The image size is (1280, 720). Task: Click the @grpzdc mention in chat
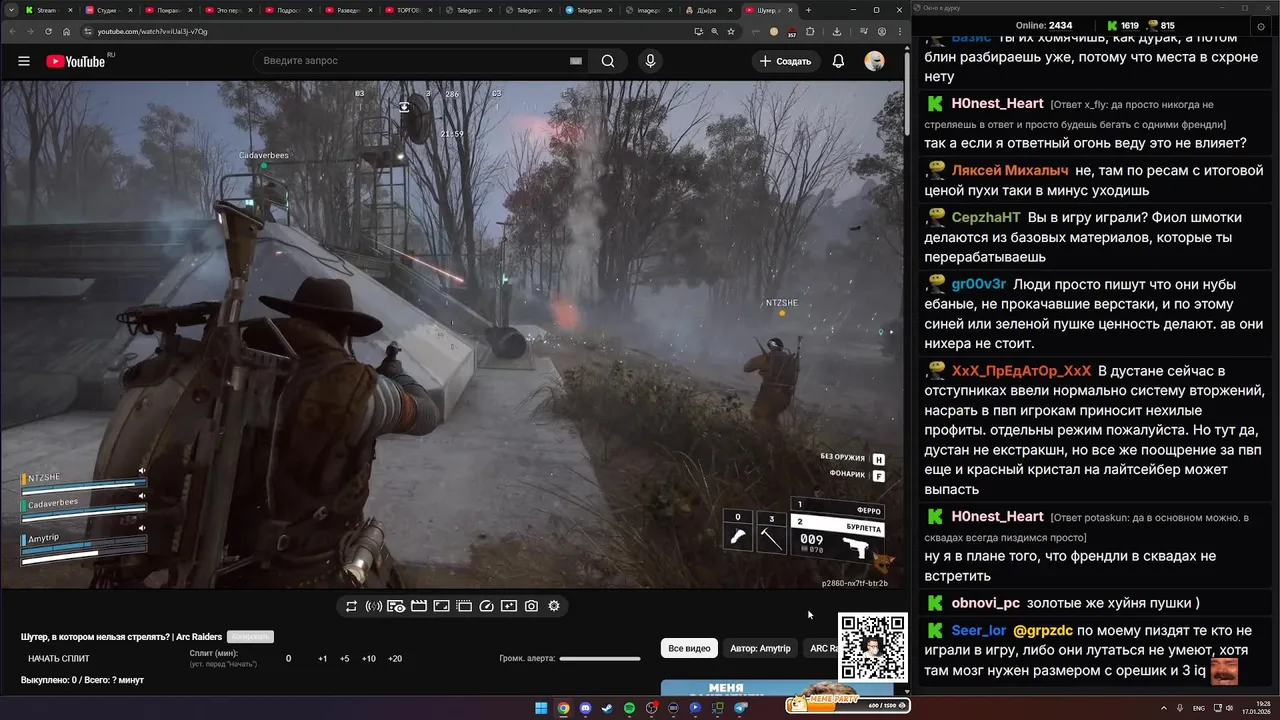[x=1042, y=631]
